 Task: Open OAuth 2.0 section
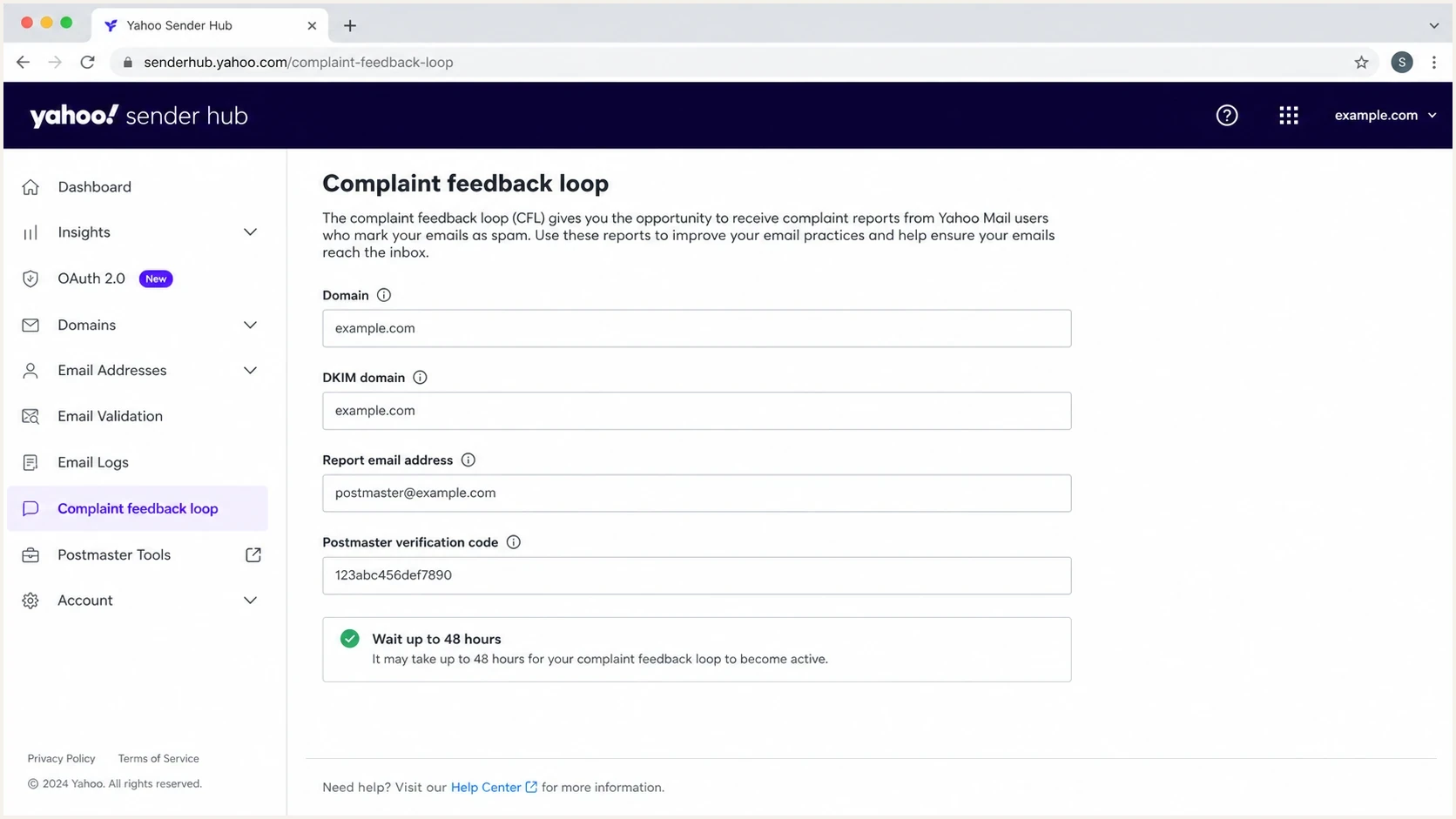[x=91, y=279]
